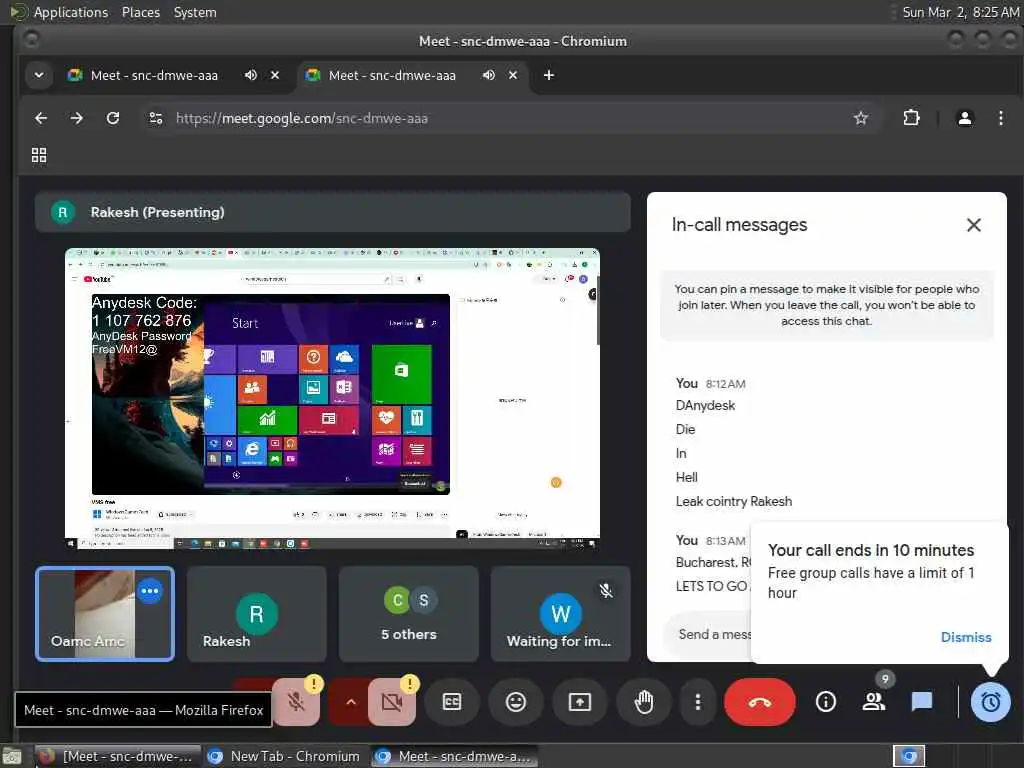Click the show desktop icon in bottom panel

click(12, 757)
